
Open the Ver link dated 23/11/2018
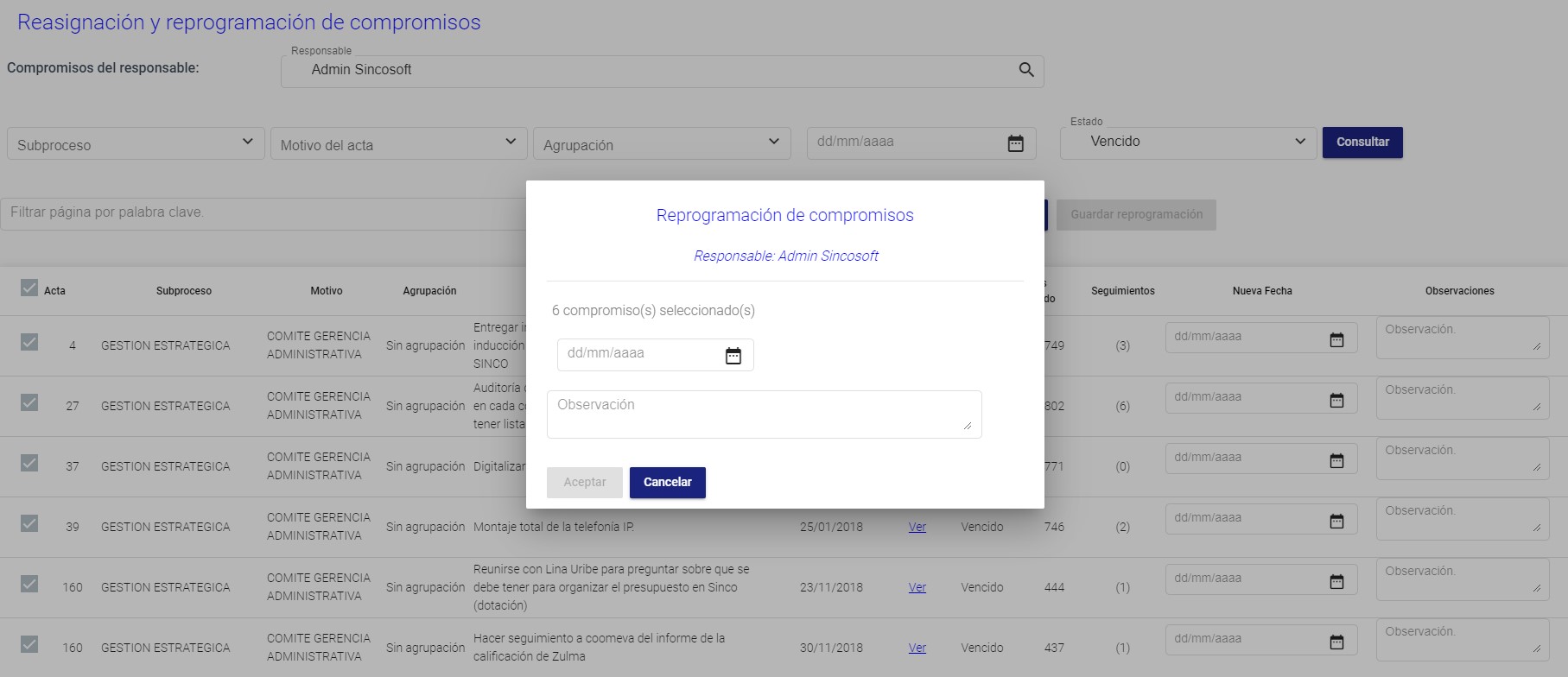click(917, 587)
